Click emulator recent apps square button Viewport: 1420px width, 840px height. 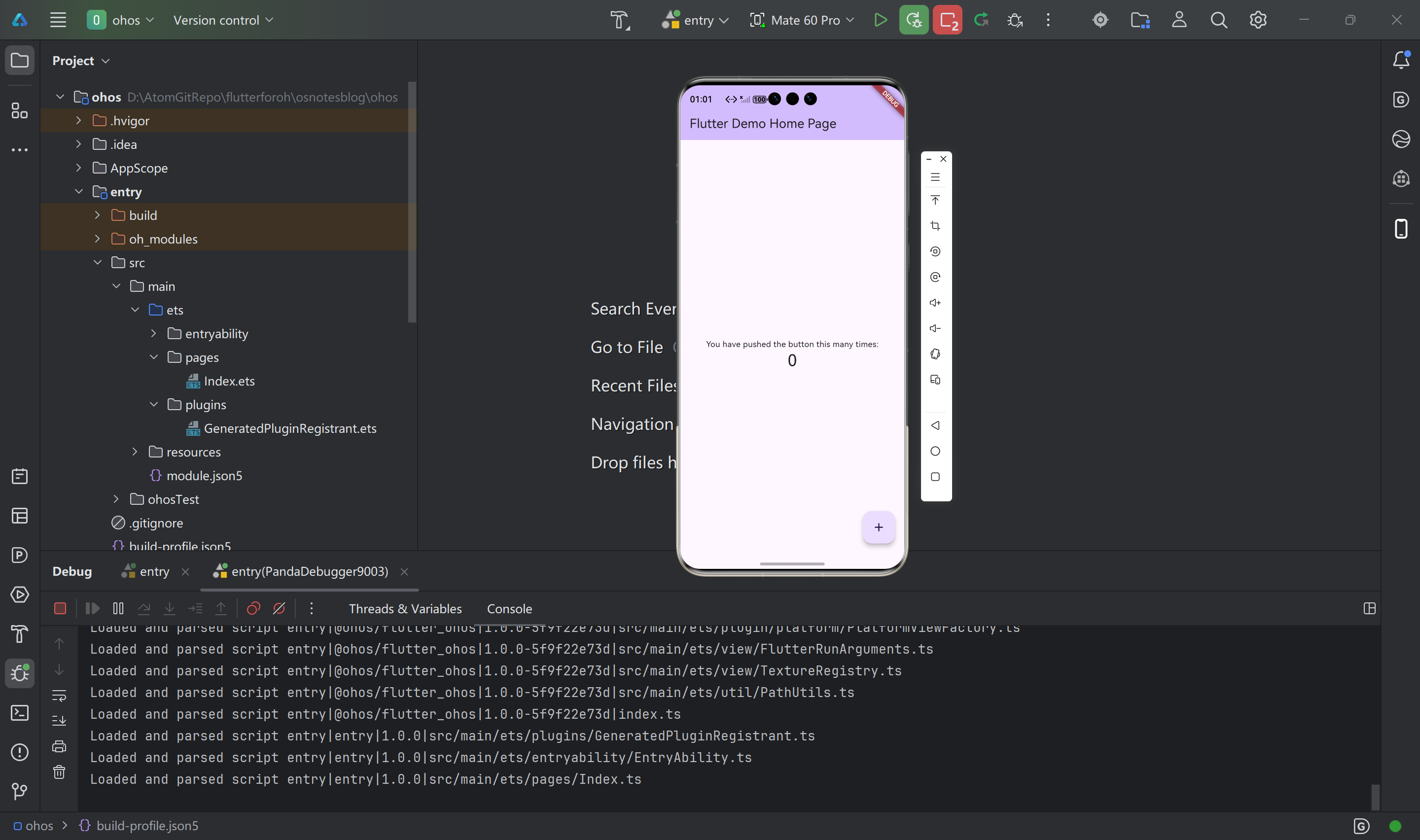point(935,477)
